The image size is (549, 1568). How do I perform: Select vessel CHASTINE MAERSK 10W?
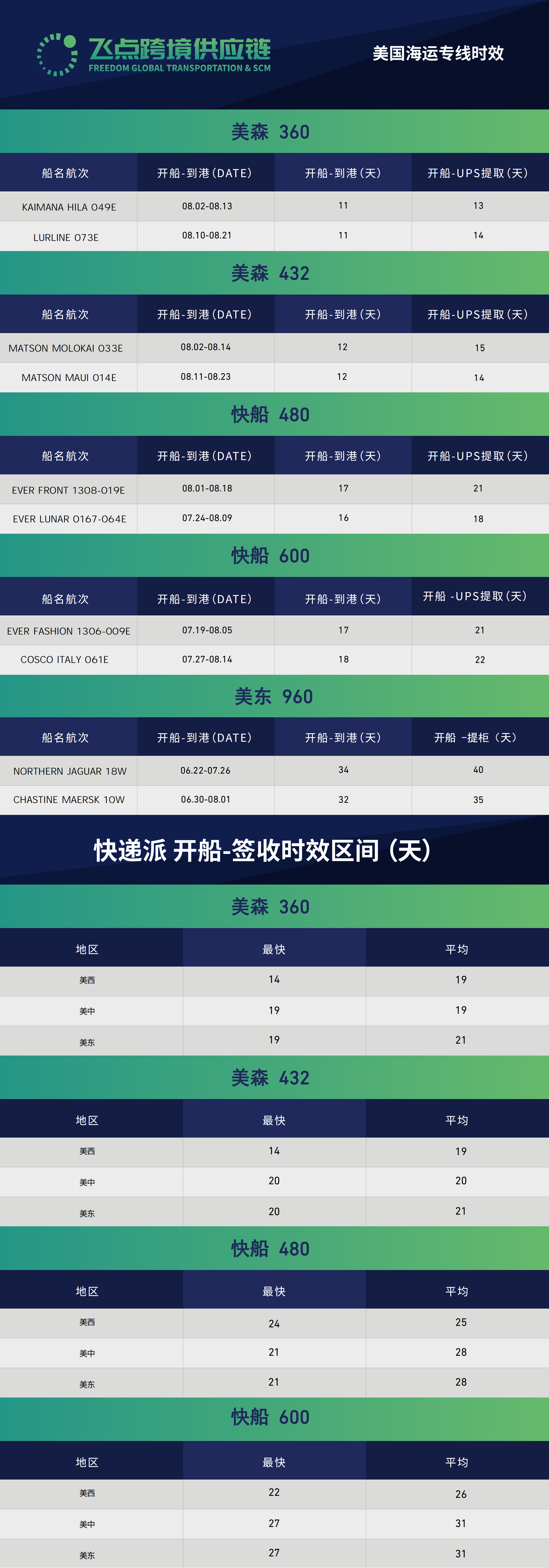click(x=69, y=800)
